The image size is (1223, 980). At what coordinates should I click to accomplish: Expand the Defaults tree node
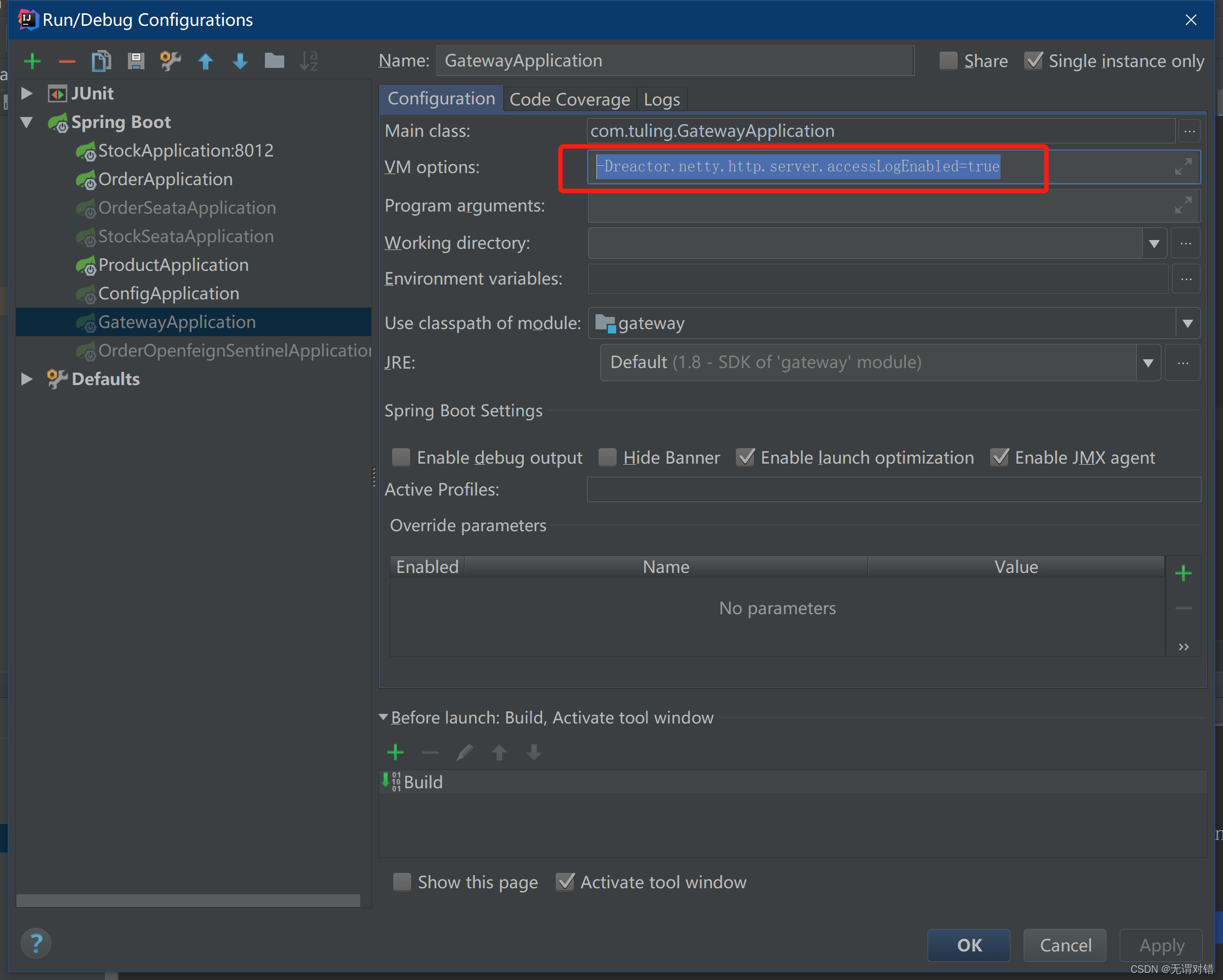coord(26,378)
